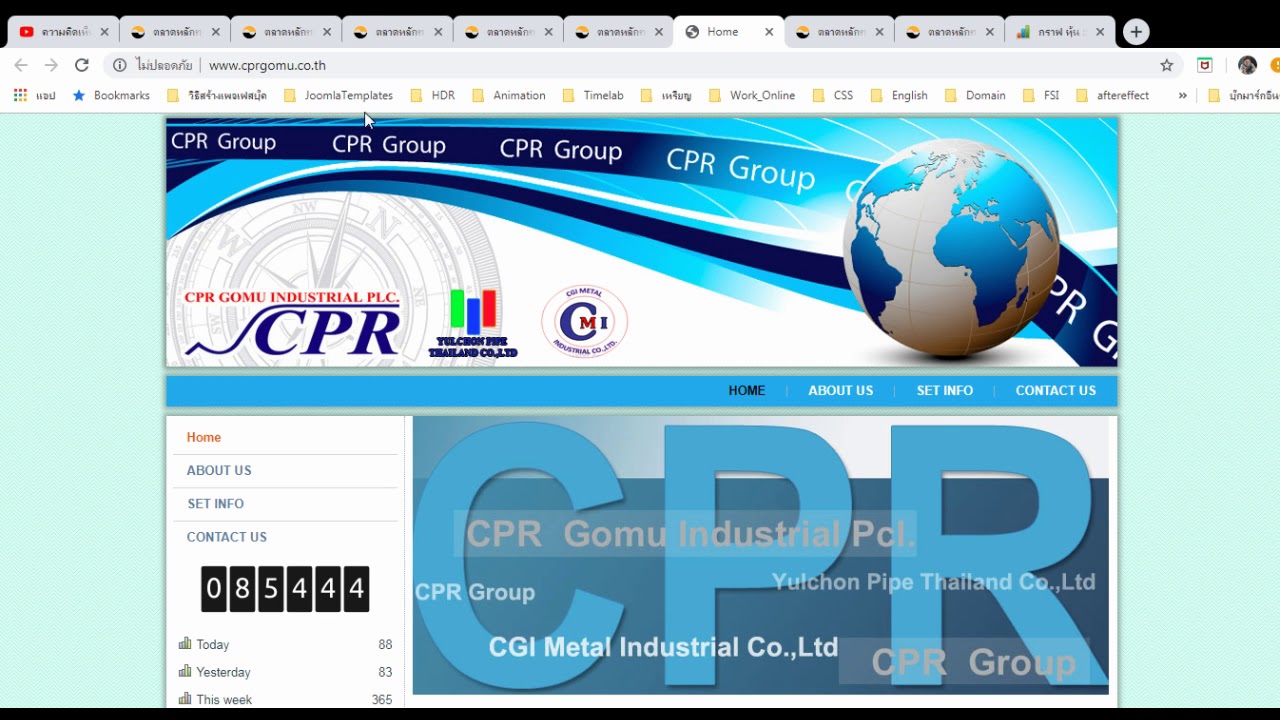Click the Today visitor statistics row
Viewport: 1280px width, 720px height.
[x=285, y=645]
